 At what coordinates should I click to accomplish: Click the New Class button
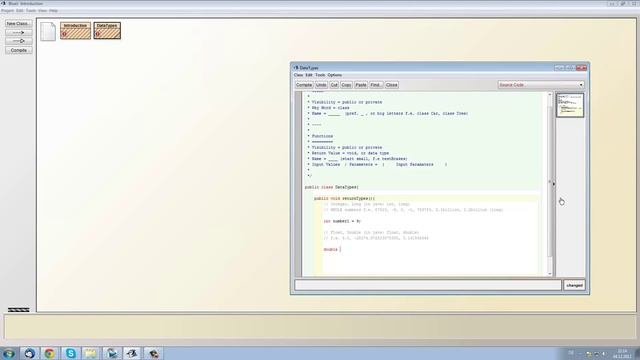point(18,24)
